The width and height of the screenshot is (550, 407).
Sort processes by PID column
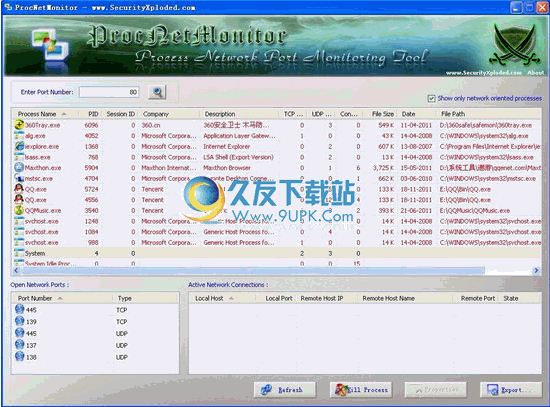pos(89,114)
